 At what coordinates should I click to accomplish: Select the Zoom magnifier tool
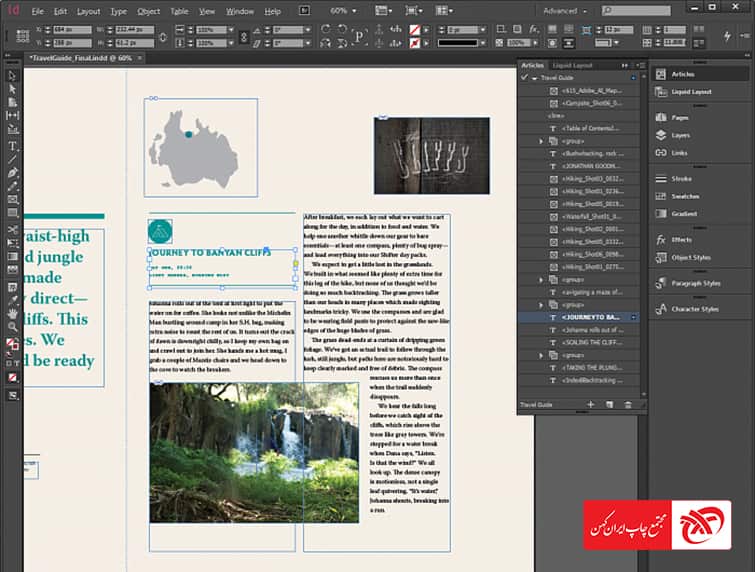(12, 327)
